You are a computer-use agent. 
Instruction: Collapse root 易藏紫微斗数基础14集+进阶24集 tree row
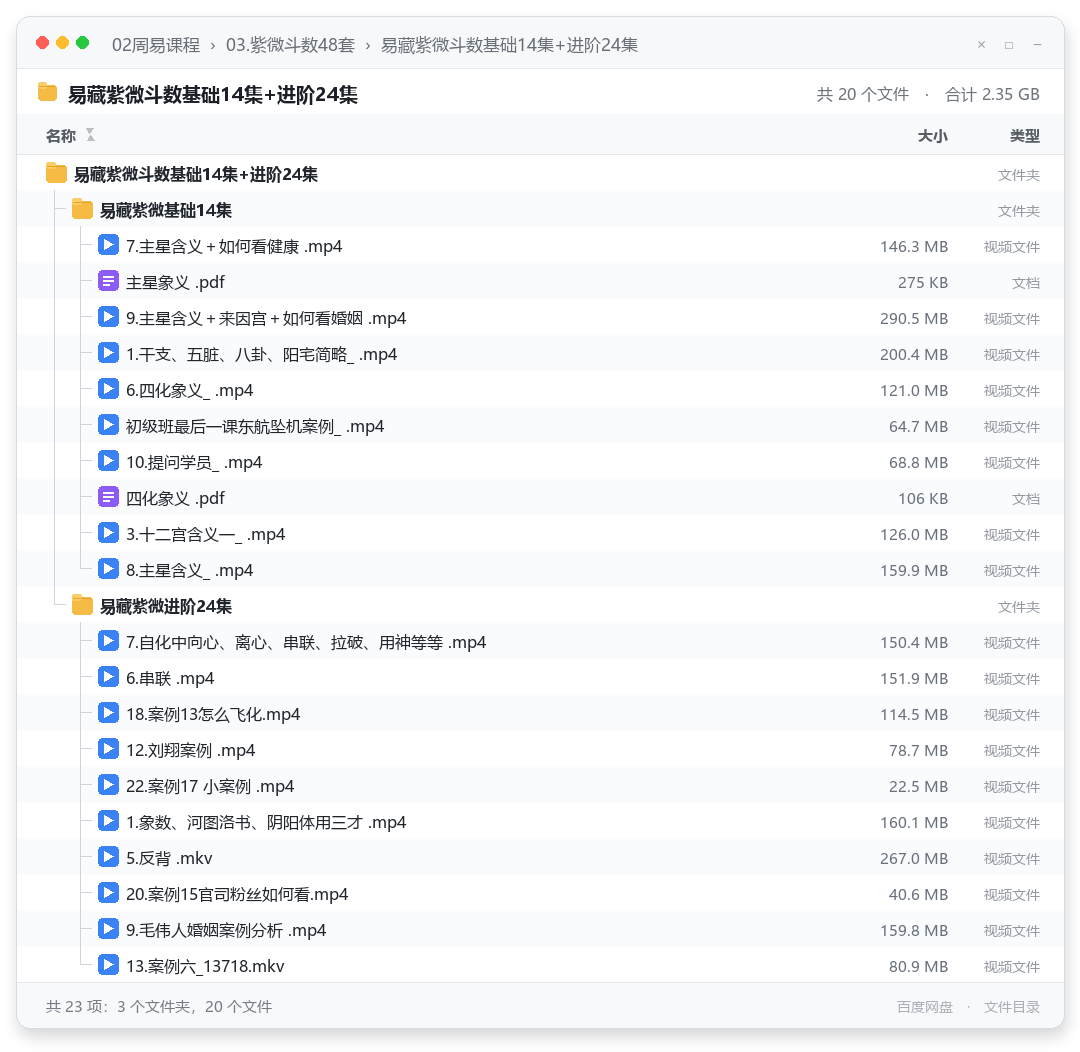coord(196,174)
